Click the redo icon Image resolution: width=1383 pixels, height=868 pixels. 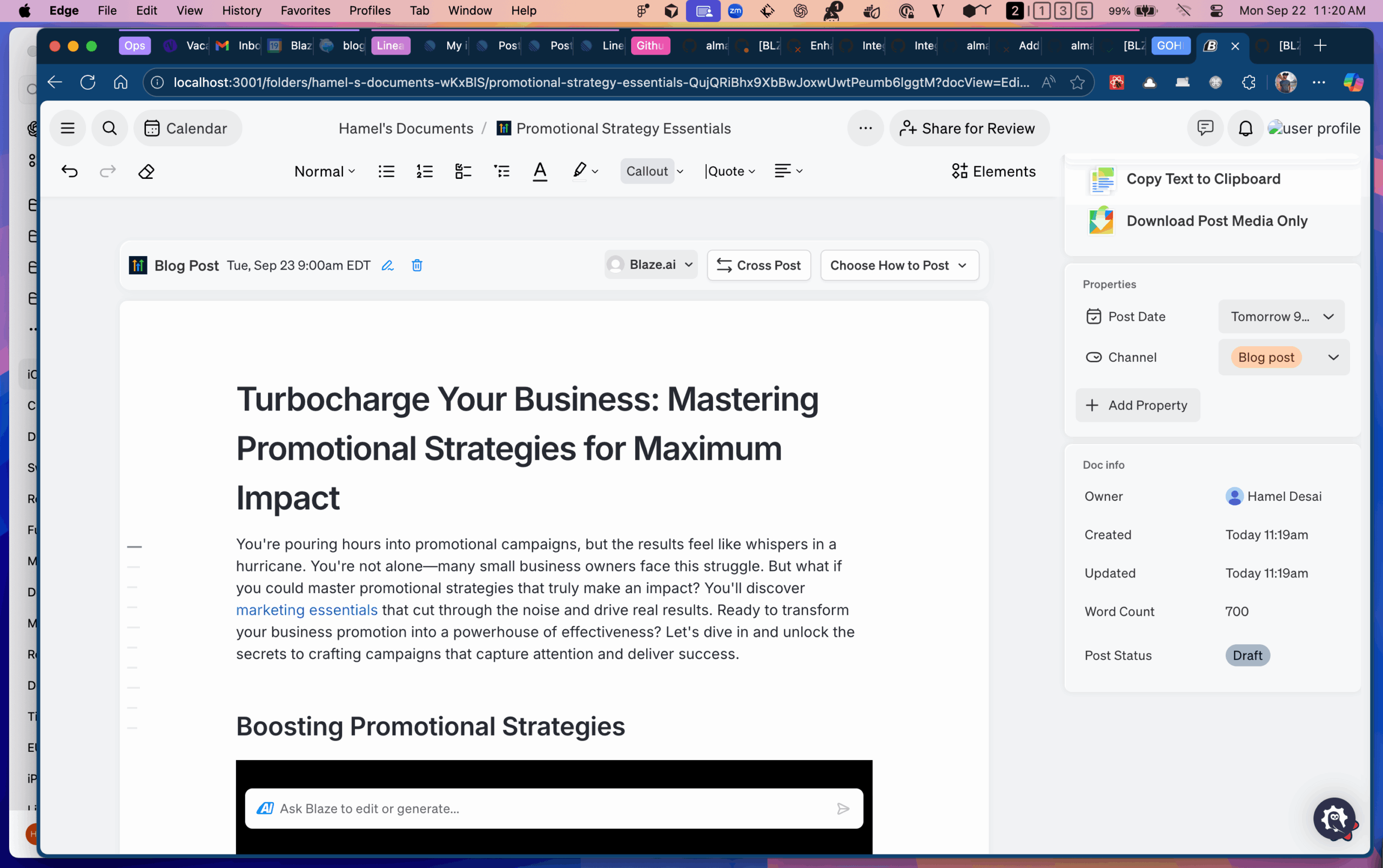pyautogui.click(x=108, y=171)
